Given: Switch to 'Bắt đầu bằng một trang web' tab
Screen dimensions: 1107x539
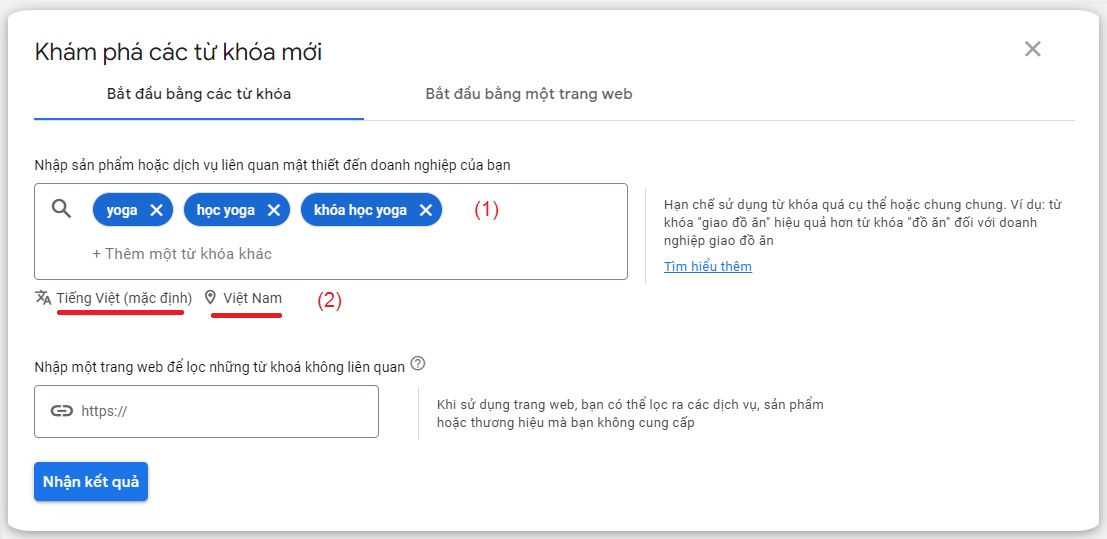Looking at the screenshot, I should [529, 94].
